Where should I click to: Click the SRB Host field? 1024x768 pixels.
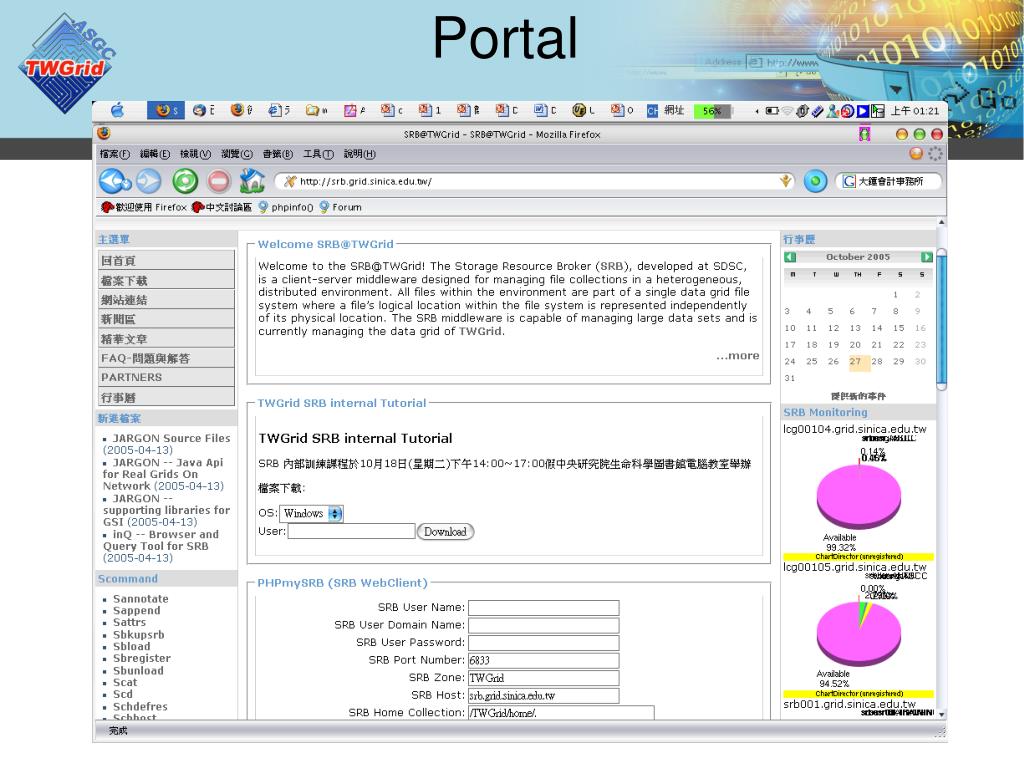coord(543,696)
